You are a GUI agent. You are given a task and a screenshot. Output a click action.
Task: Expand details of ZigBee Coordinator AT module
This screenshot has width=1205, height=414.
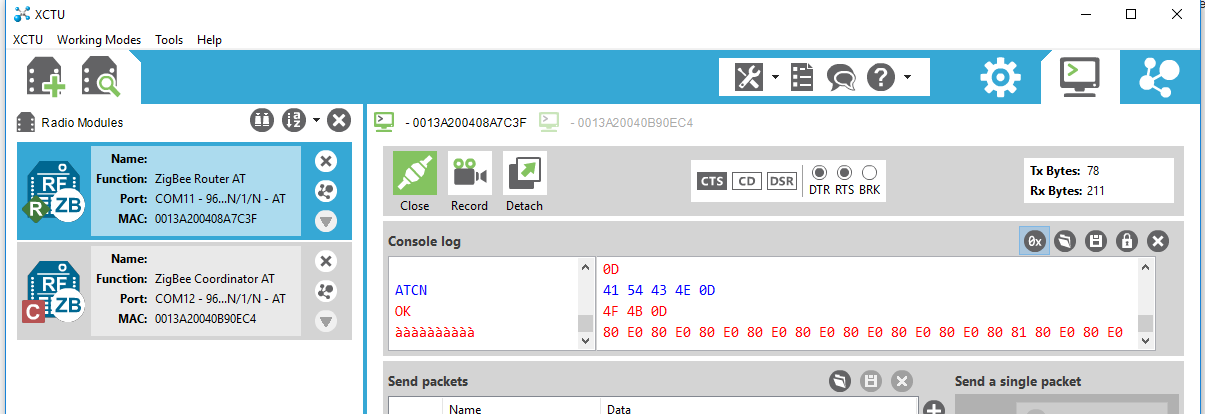pyautogui.click(x=326, y=321)
